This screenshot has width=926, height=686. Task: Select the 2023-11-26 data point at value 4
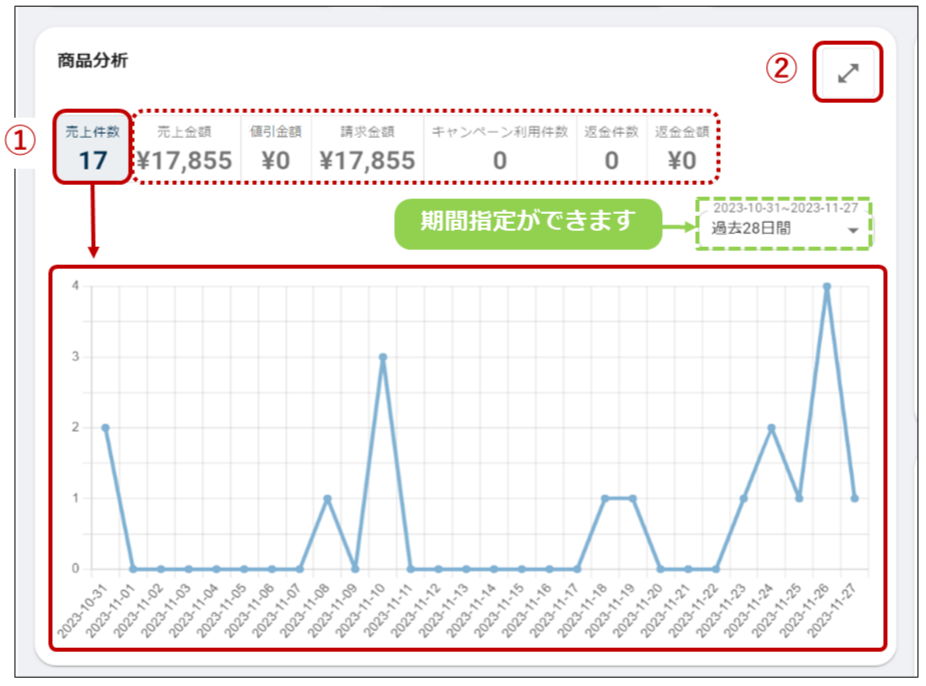(x=826, y=286)
